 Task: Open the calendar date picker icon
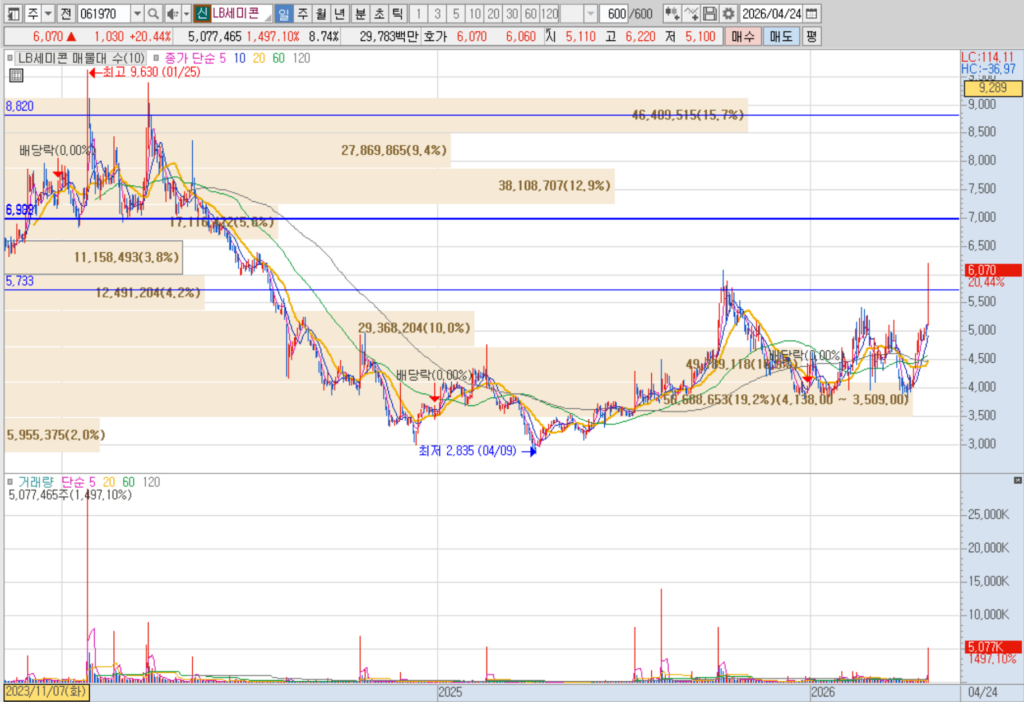(x=811, y=14)
